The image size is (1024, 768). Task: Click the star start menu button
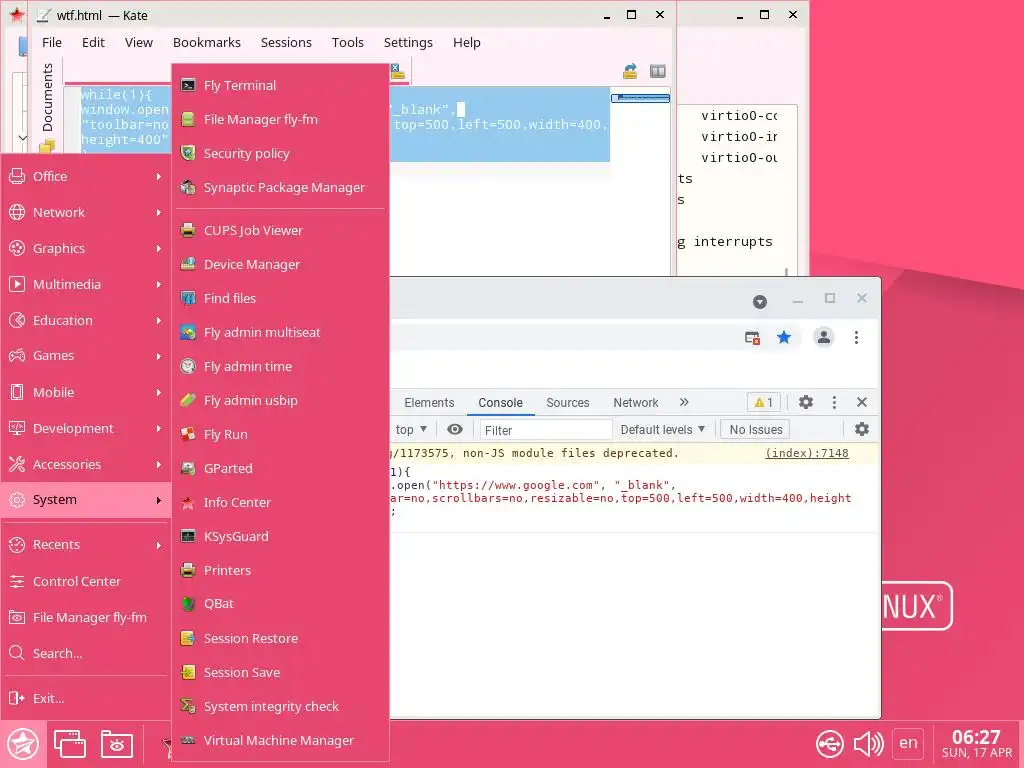23,743
